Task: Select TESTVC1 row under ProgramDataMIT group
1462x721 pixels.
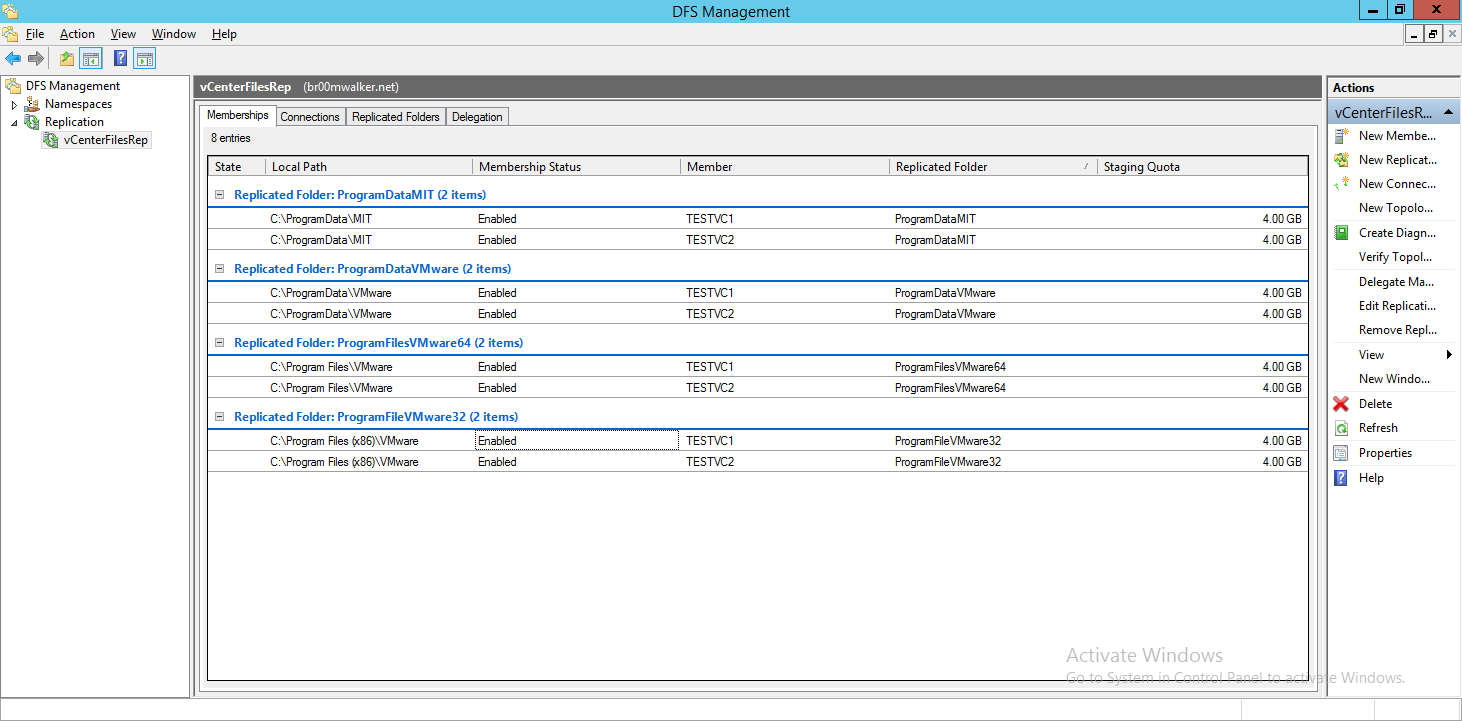Action: pyautogui.click(x=757, y=219)
